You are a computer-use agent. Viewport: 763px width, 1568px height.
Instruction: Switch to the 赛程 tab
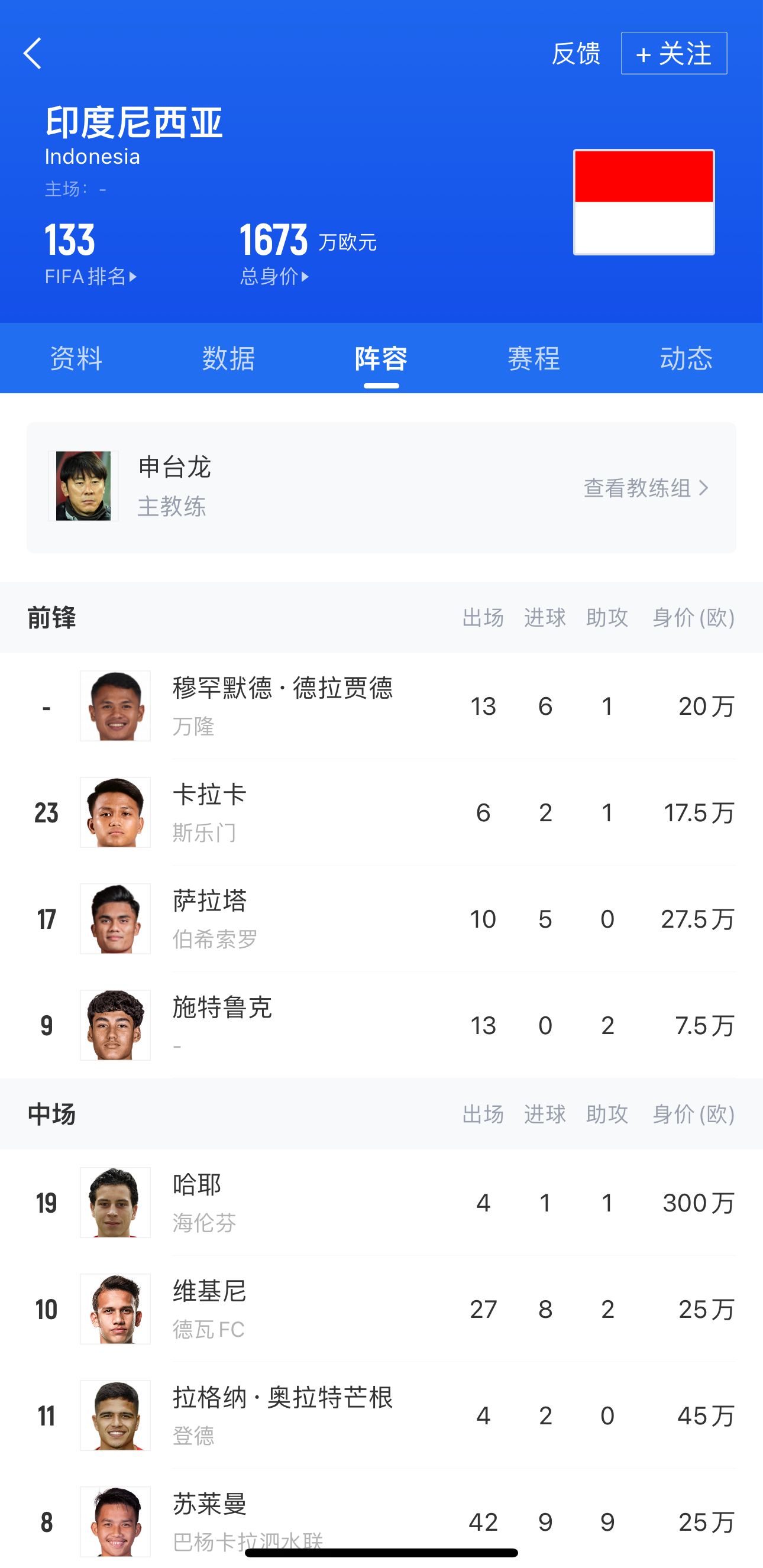[534, 358]
